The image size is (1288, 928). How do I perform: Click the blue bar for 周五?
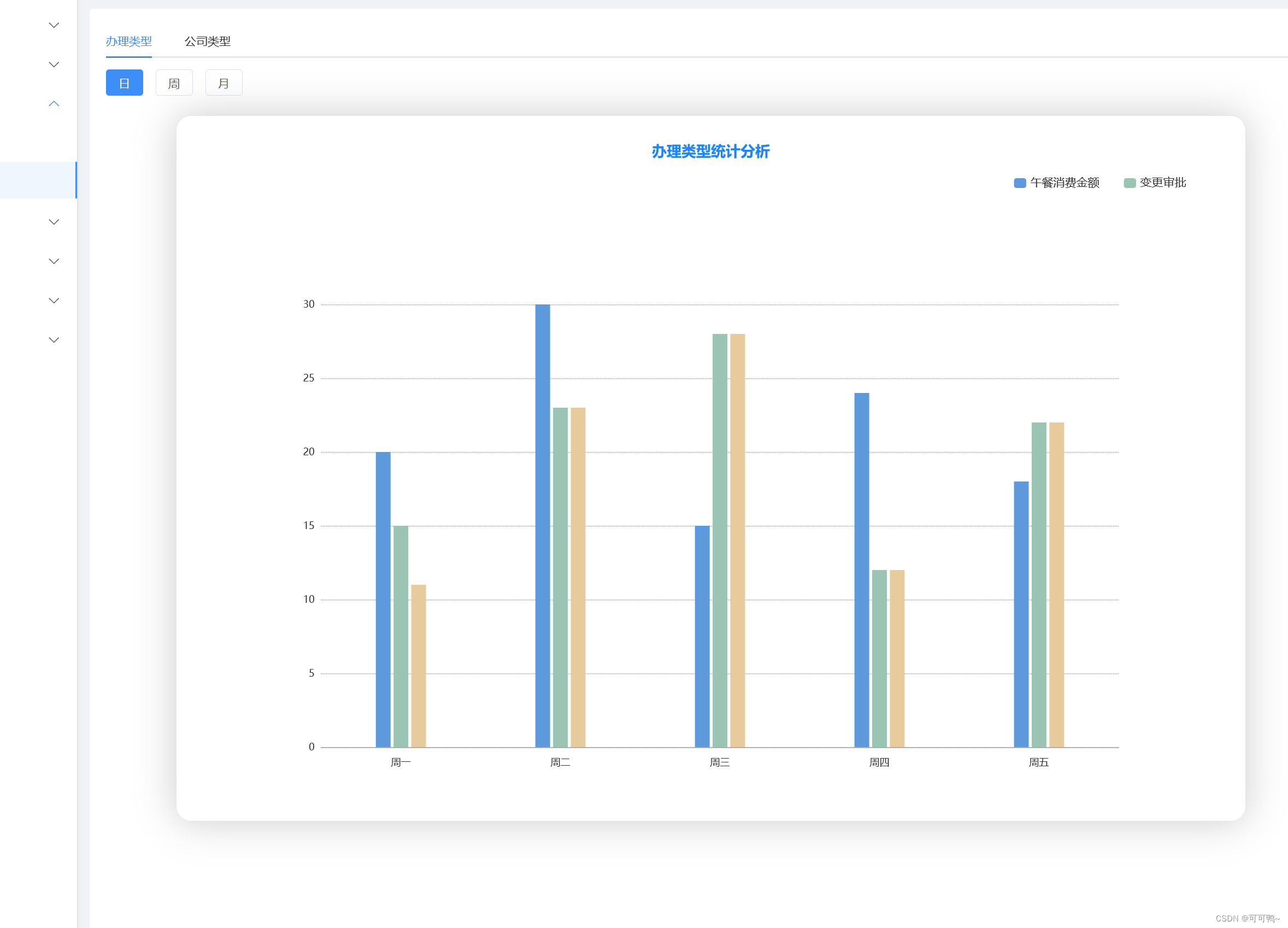pyautogui.click(x=1021, y=614)
